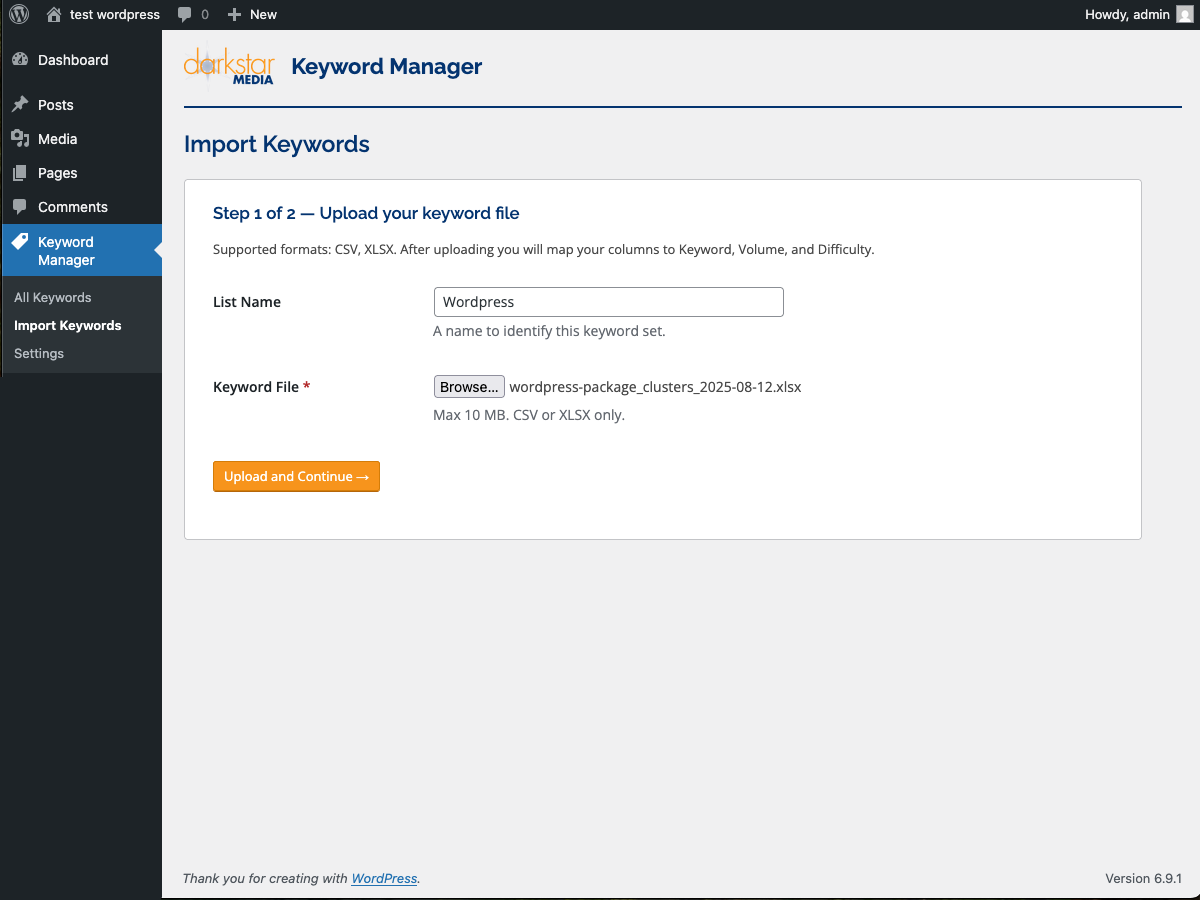Click the home icon beside test wordpress
1200x900 pixels.
click(x=53, y=14)
